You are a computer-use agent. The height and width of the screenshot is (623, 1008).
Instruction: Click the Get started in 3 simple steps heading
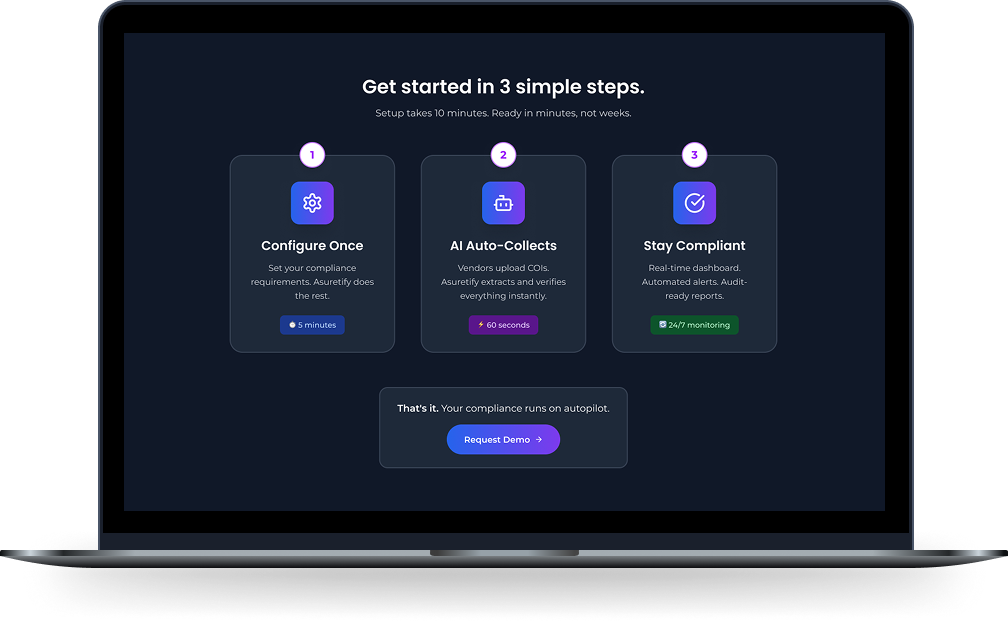click(503, 87)
